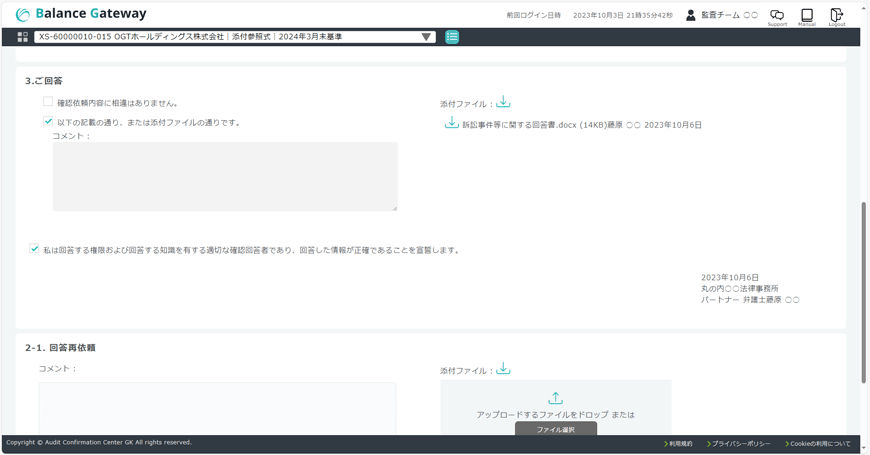This screenshot has width=870, height=455.
Task: Download attachments in section 3 header
Action: (503, 103)
